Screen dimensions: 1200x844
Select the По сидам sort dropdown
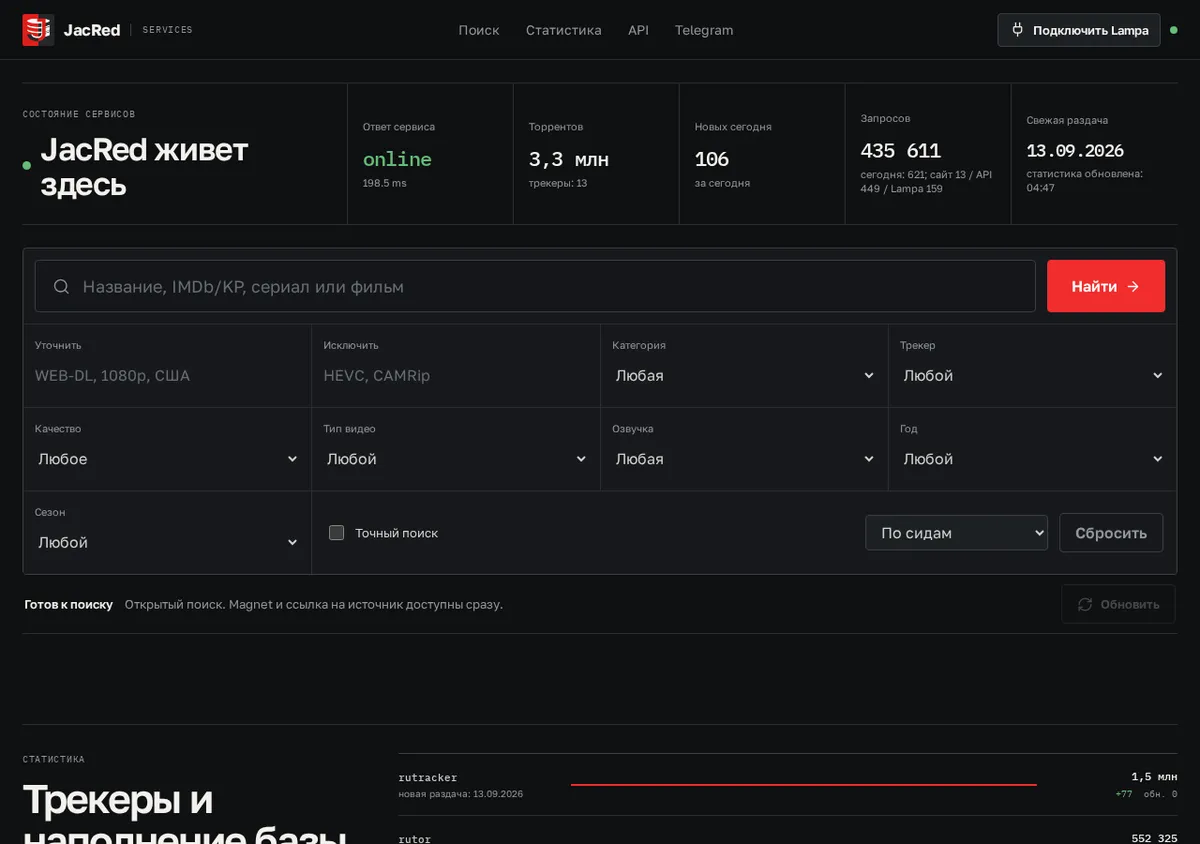[956, 533]
